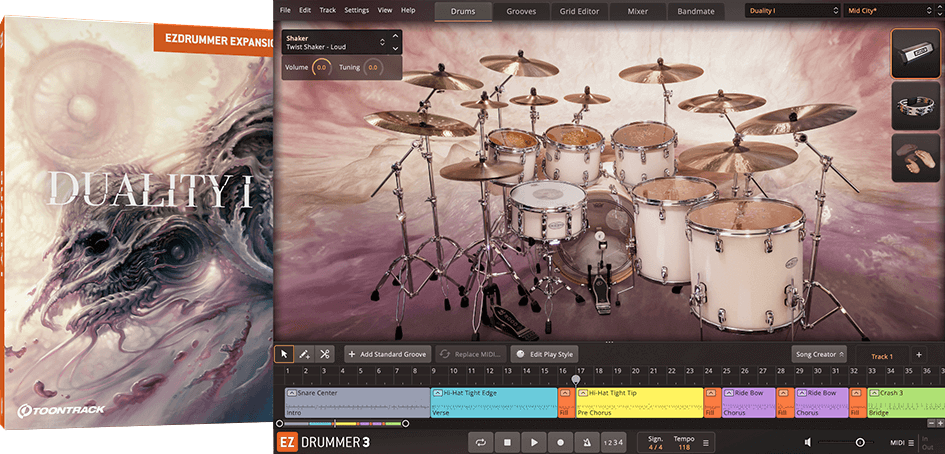Open the Settings menu
Screen dimensions: 945x454
[356, 10]
